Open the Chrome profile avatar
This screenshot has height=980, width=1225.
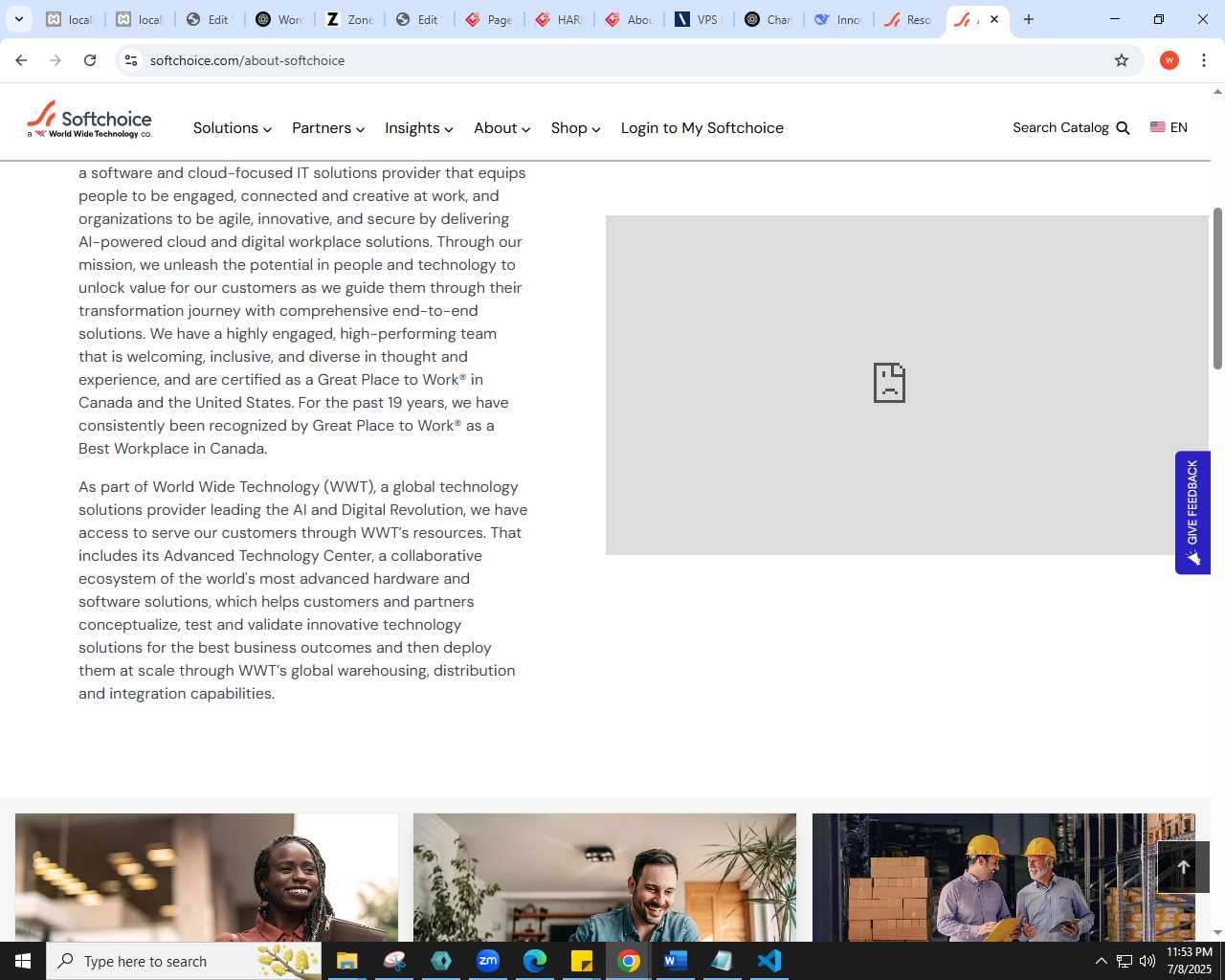click(x=1169, y=60)
